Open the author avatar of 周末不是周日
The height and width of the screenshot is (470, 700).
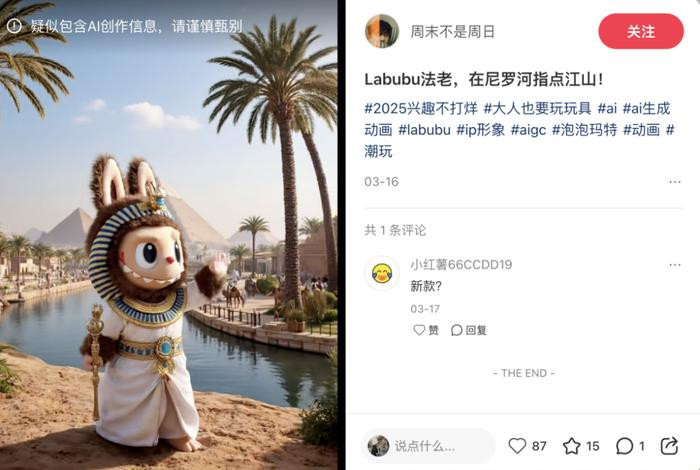[382, 31]
